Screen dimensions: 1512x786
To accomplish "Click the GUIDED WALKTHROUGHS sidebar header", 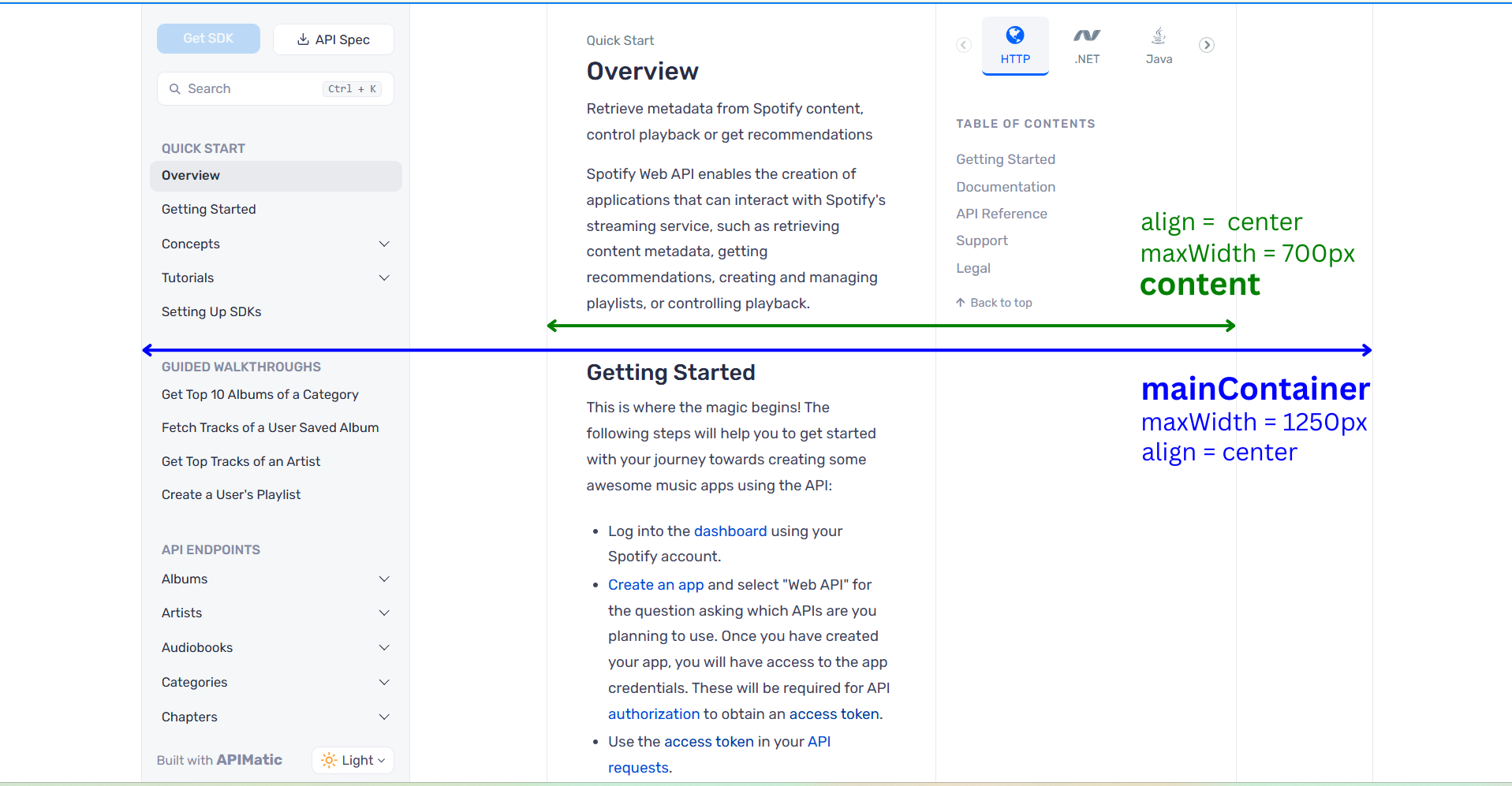I will point(241,367).
